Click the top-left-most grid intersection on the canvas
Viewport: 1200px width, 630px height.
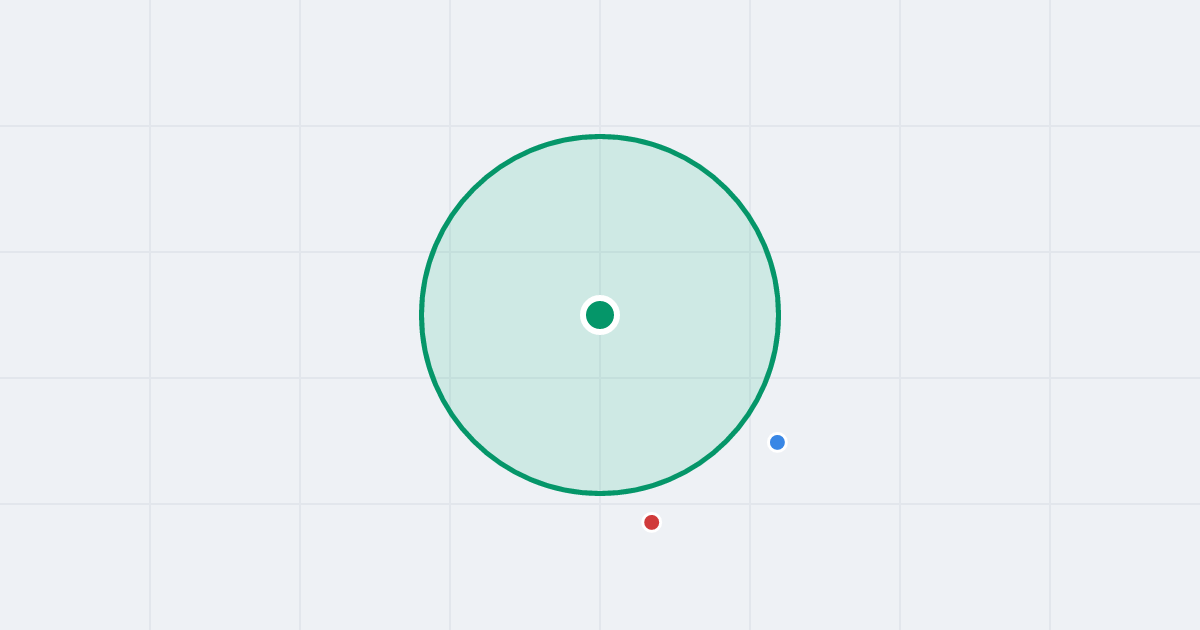(x=150, y=126)
